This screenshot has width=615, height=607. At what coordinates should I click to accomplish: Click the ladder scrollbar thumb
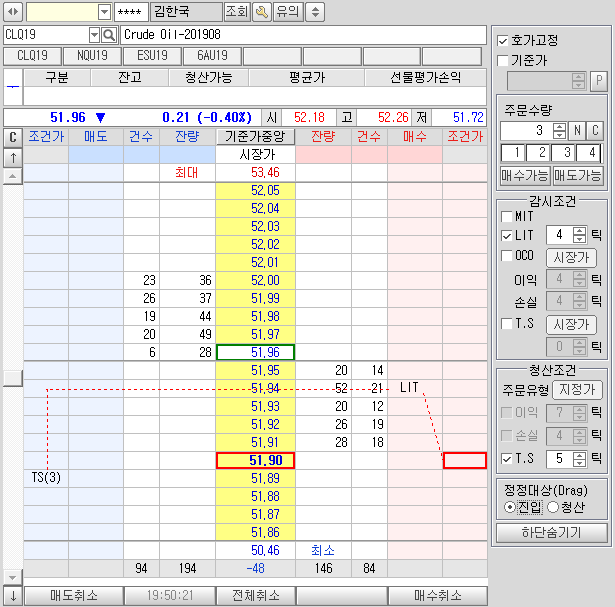pyautogui.click(x=13, y=378)
